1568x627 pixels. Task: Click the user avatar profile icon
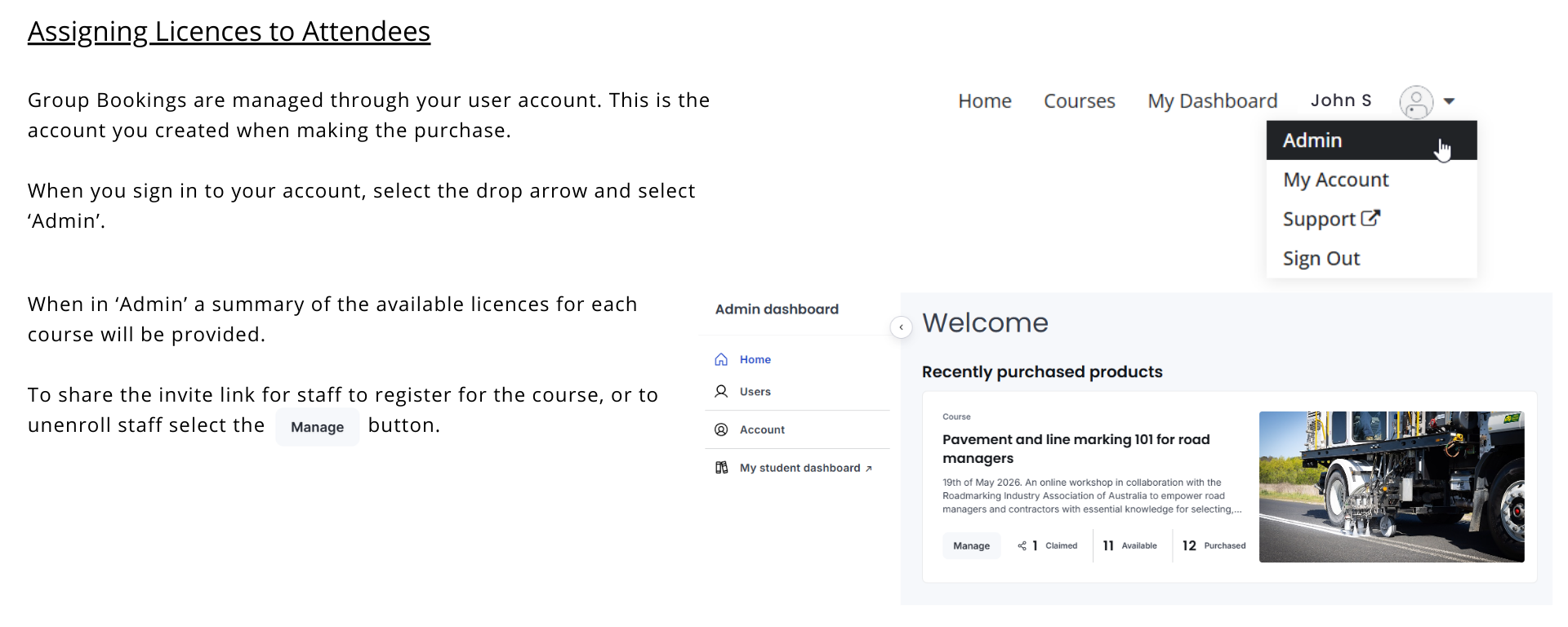[1415, 102]
